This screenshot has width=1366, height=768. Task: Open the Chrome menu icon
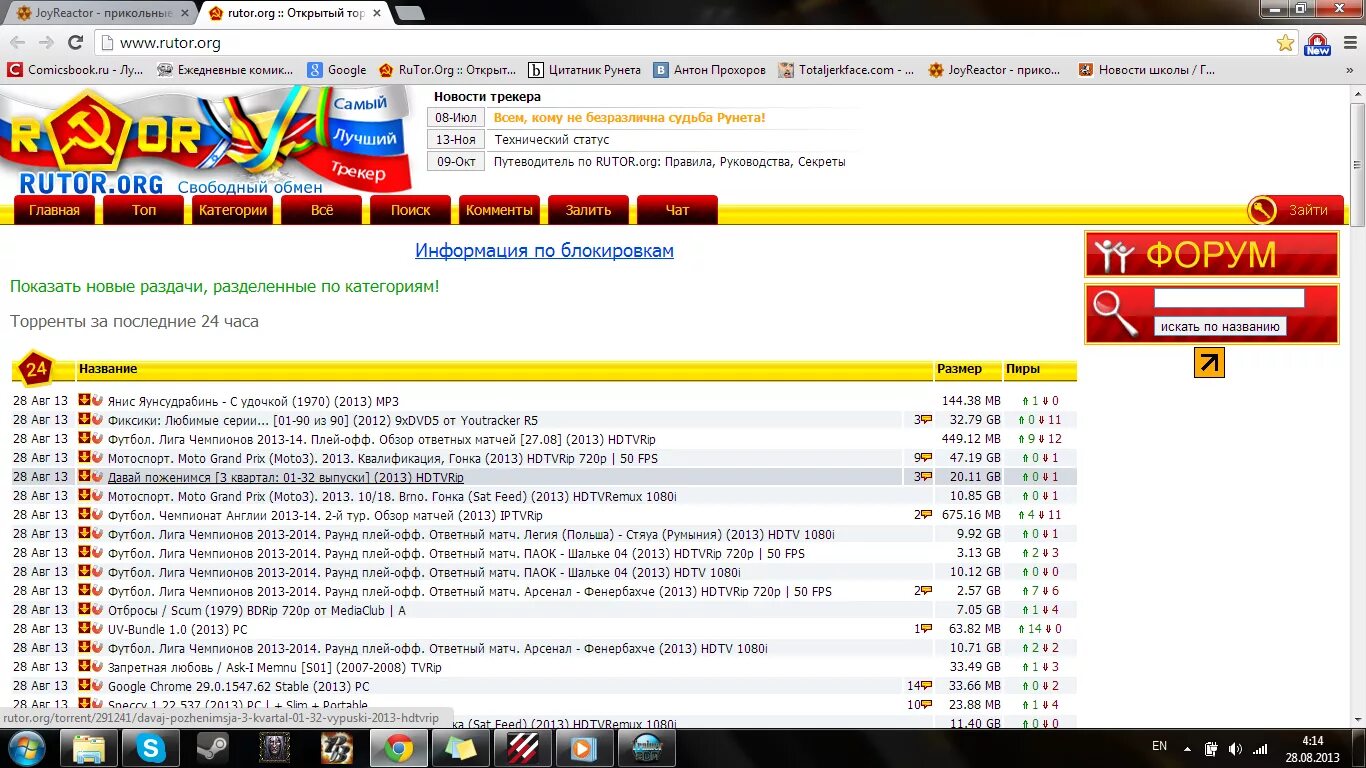(x=1349, y=43)
